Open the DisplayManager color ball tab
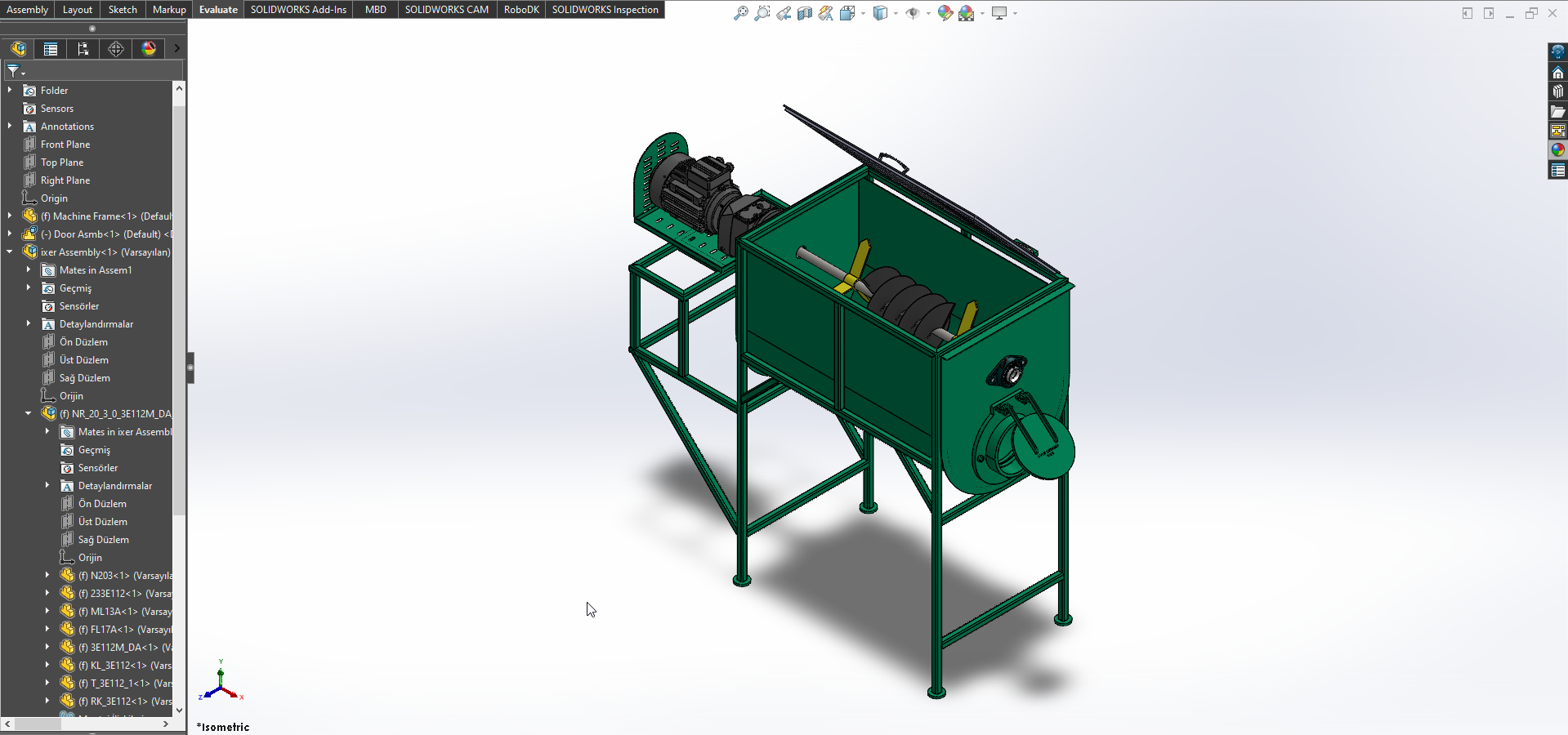This screenshot has height=735, width=1568. point(149,49)
